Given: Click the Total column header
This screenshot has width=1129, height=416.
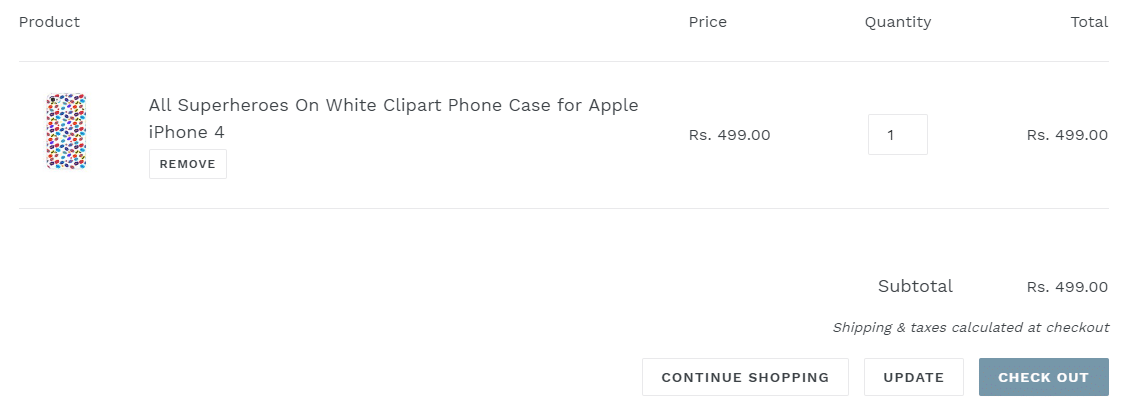Looking at the screenshot, I should coord(1088,22).
